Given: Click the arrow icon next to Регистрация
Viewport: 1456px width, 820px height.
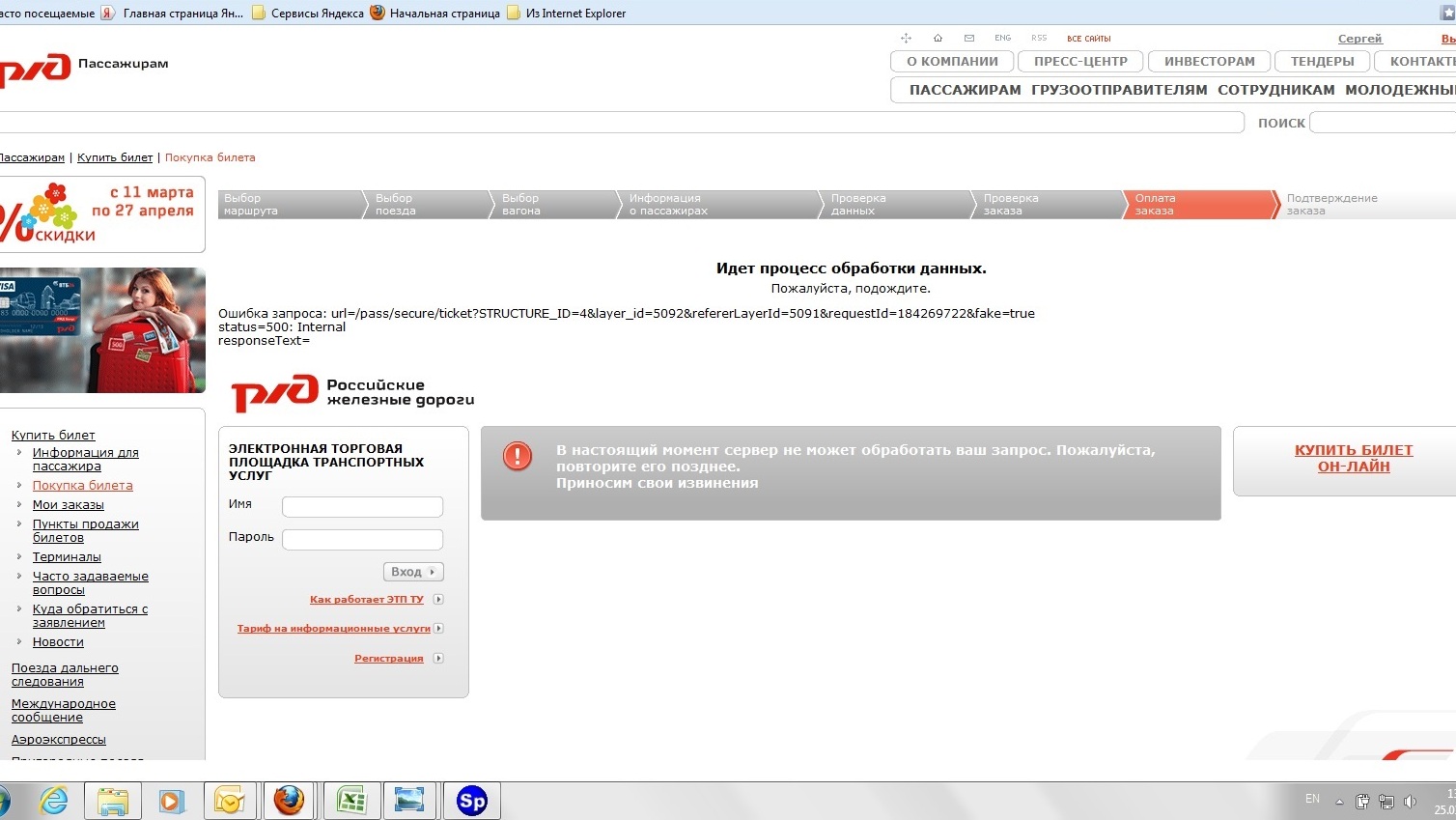Looking at the screenshot, I should pos(438,659).
